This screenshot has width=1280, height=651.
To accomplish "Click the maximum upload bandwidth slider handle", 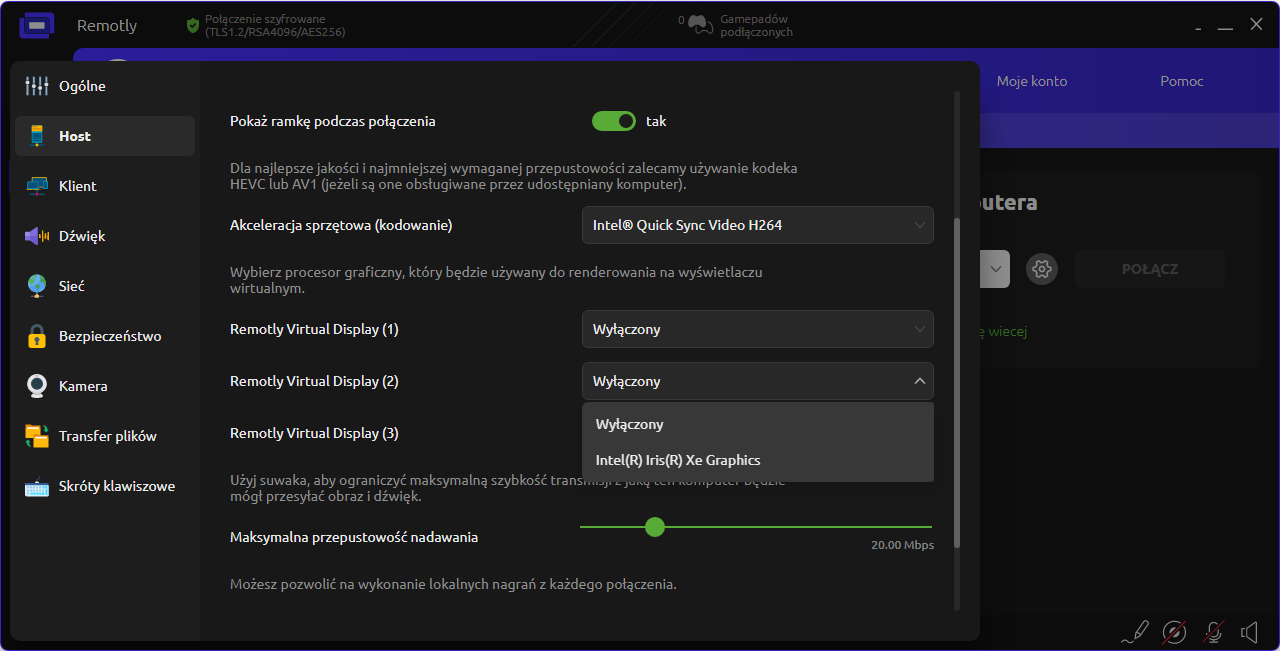I will [655, 527].
